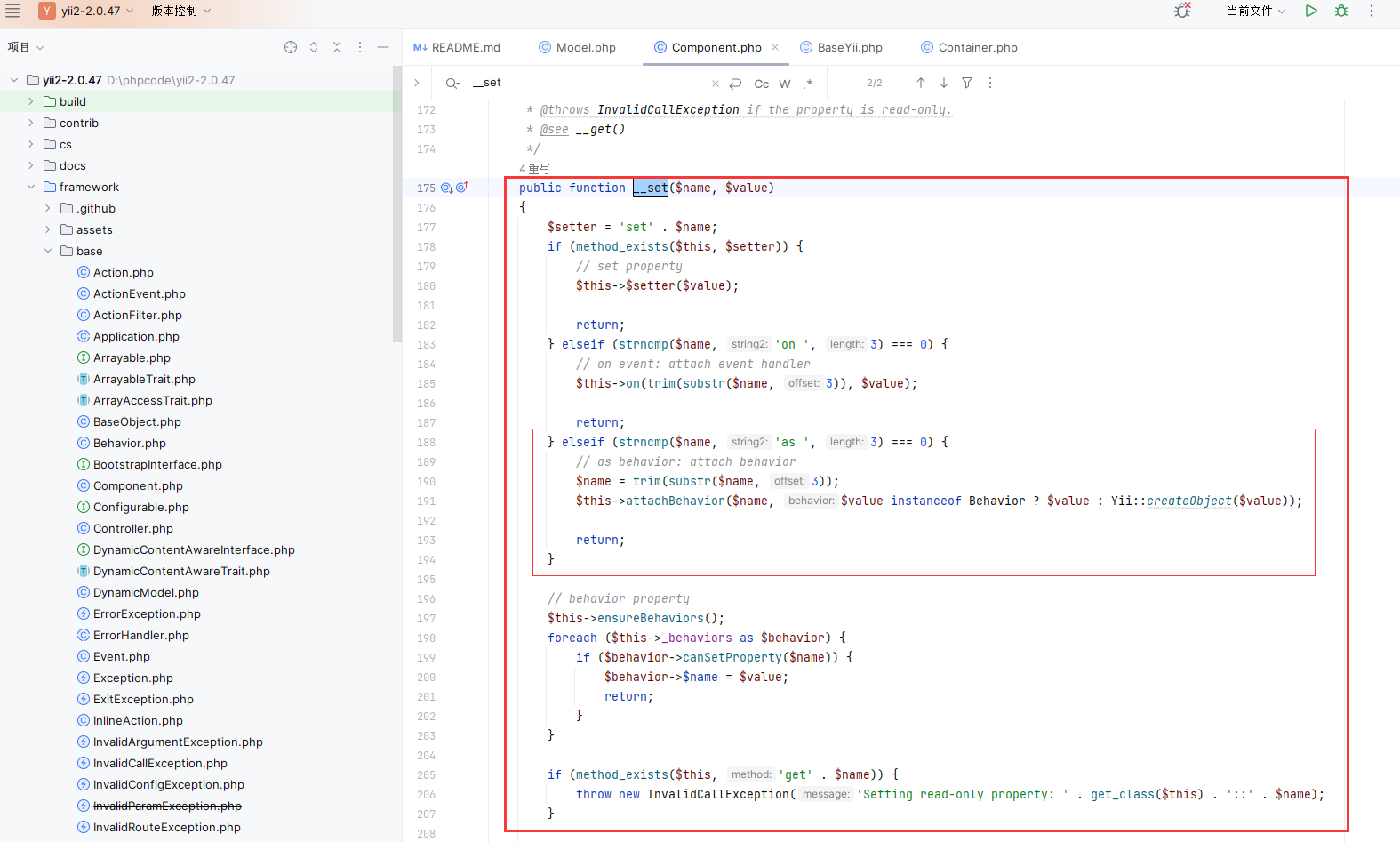Click the search history magnifier icon
This screenshot has width=1400, height=842.
[452, 83]
